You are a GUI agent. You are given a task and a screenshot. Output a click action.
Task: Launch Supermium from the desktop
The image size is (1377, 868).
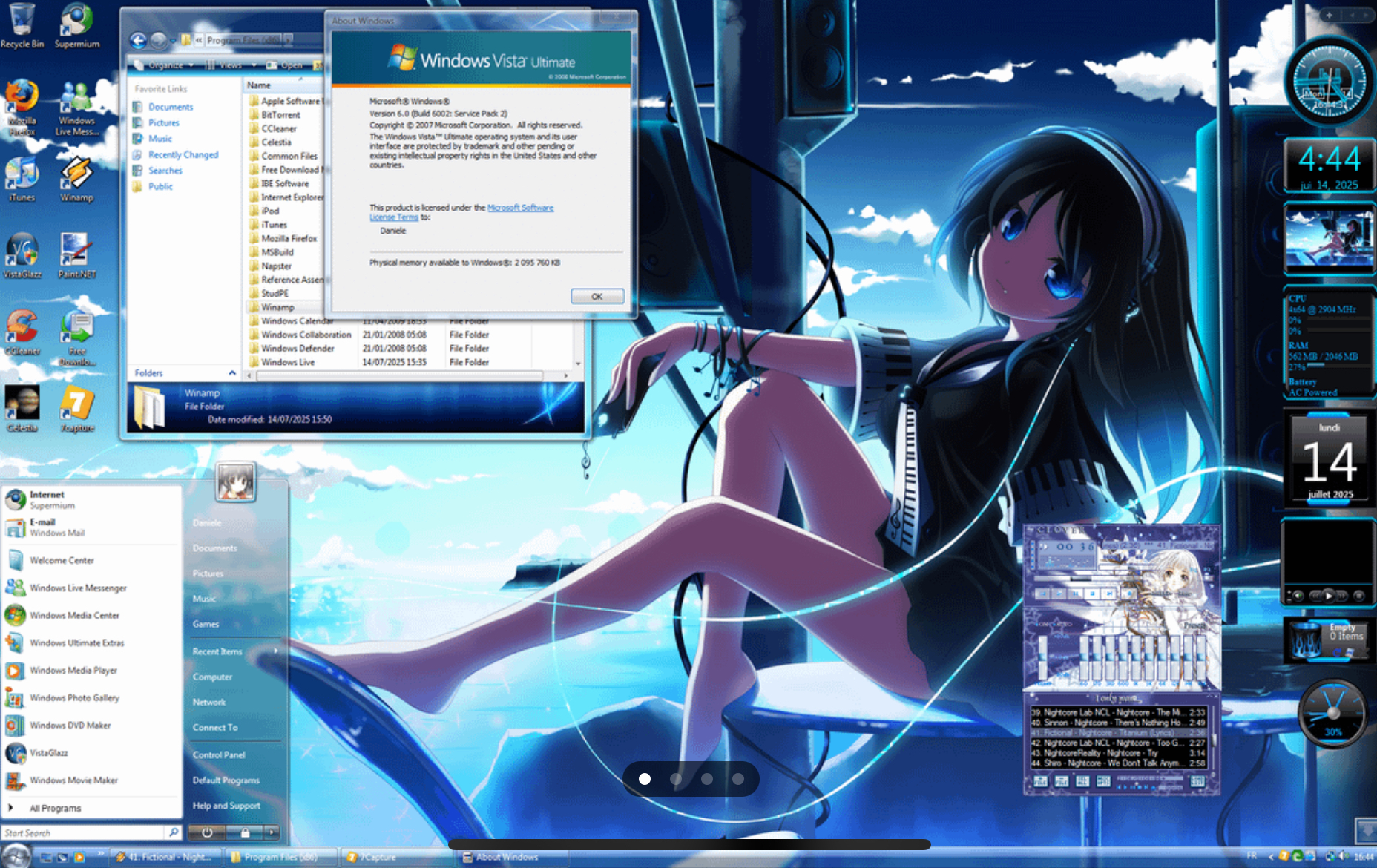pos(76,26)
